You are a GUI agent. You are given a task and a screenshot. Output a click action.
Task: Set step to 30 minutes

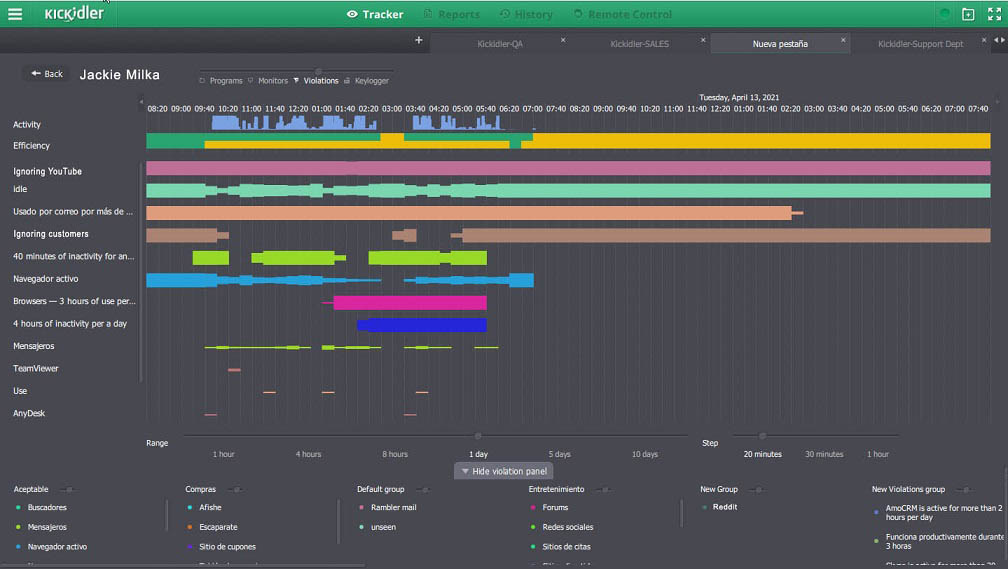pos(824,454)
